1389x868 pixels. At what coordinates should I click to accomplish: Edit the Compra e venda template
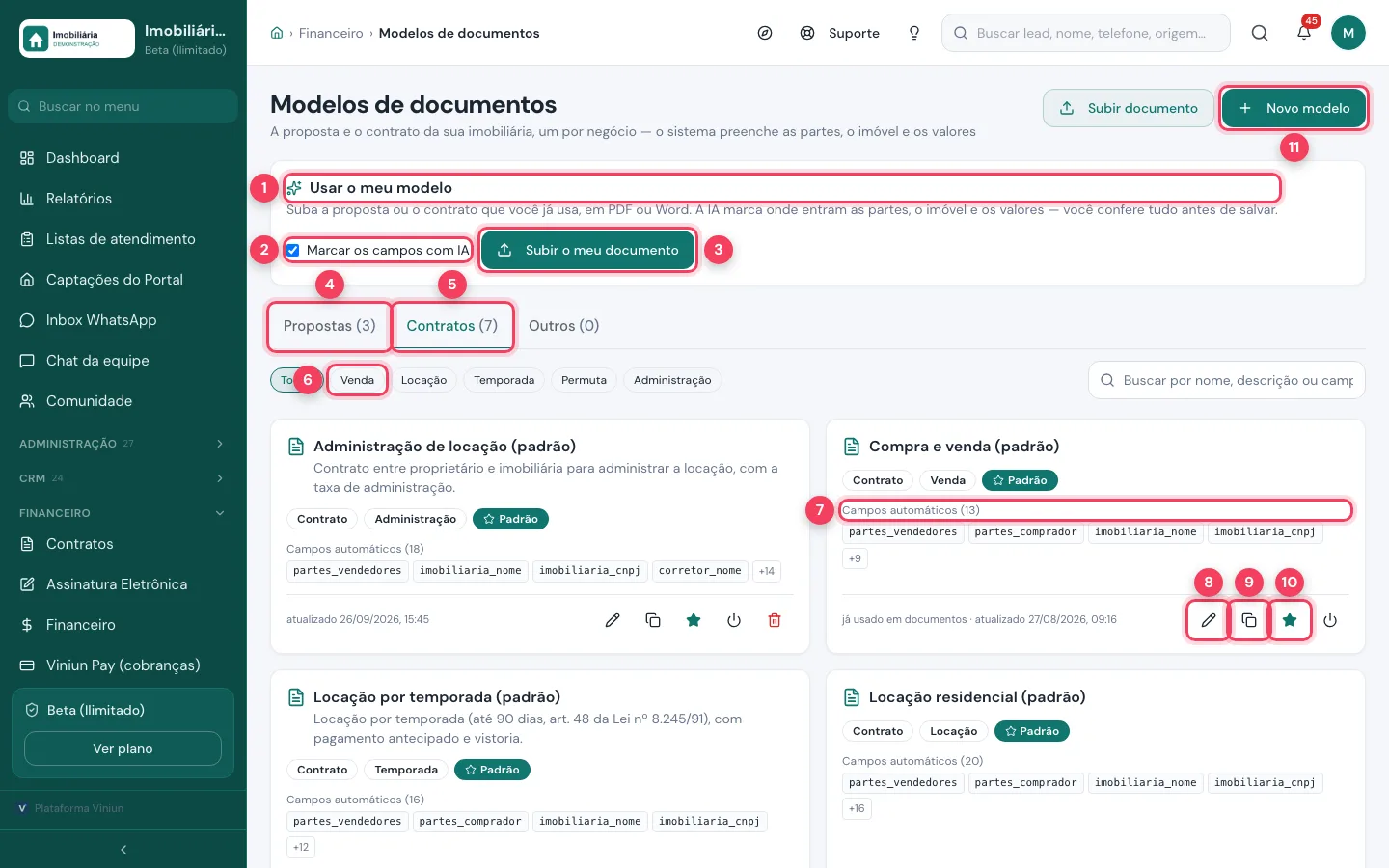(1209, 620)
